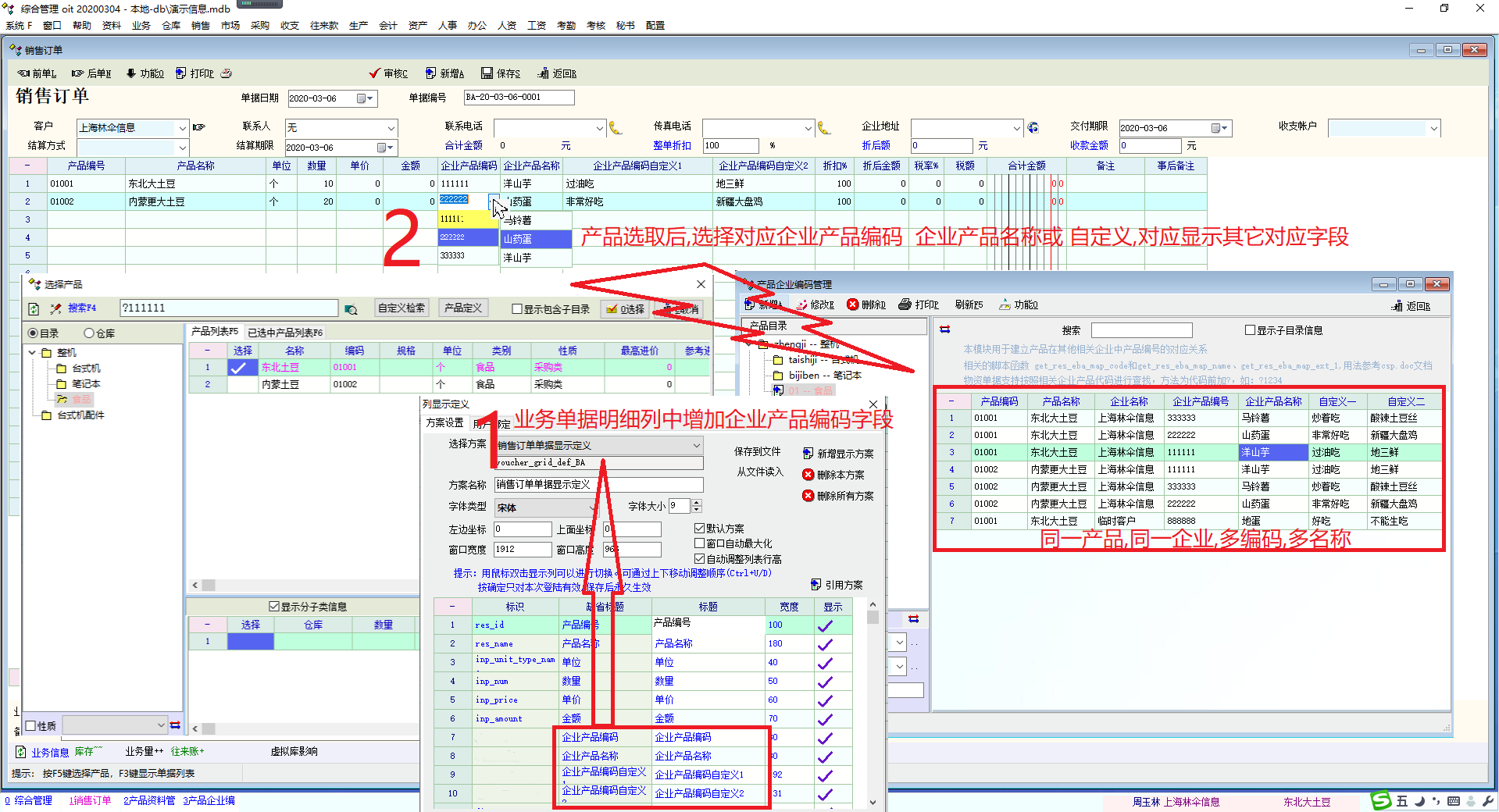Screen dimensions: 1499x812
Task: Open the 客户 dropdown list
Action: tap(182, 128)
